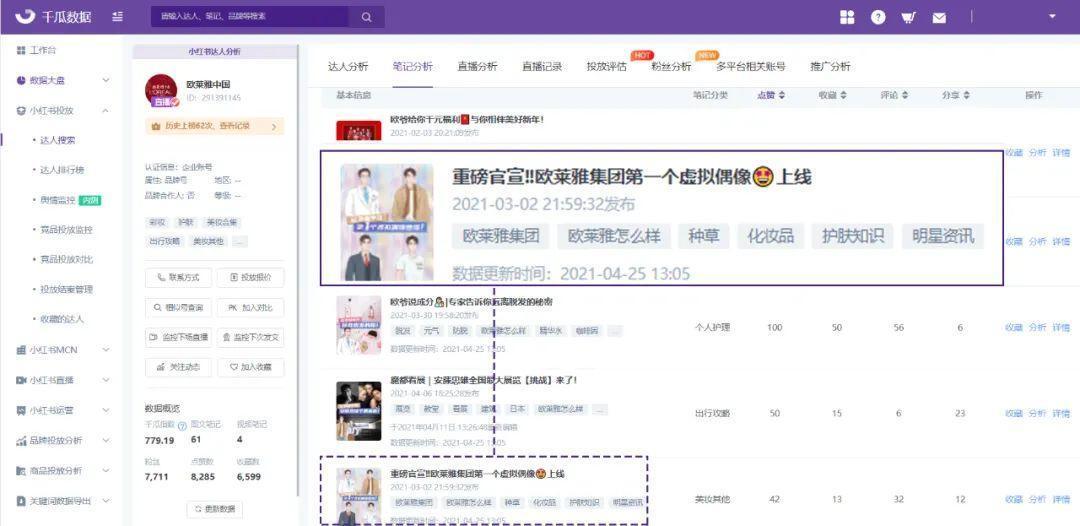Click 收藏 for the 出行攻略 note row
Screen dimensions: 1080x526
pos(1014,413)
